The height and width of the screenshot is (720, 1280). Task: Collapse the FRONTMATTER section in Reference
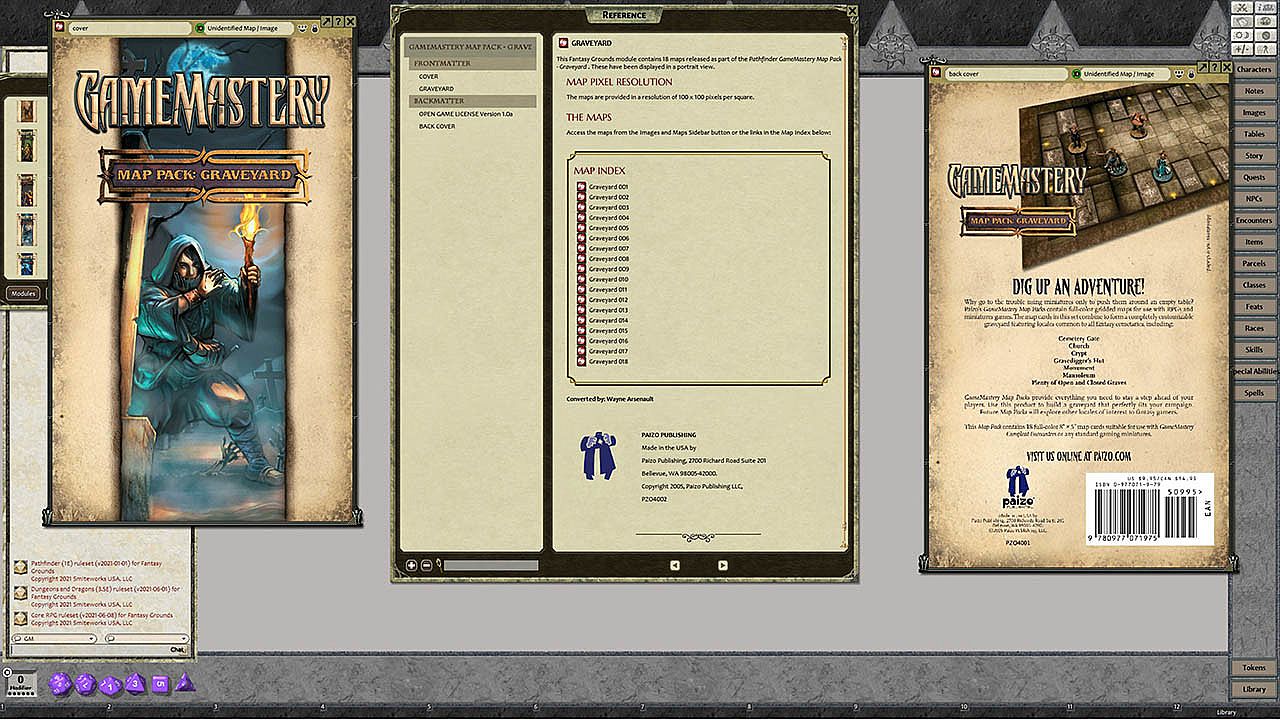tap(471, 63)
